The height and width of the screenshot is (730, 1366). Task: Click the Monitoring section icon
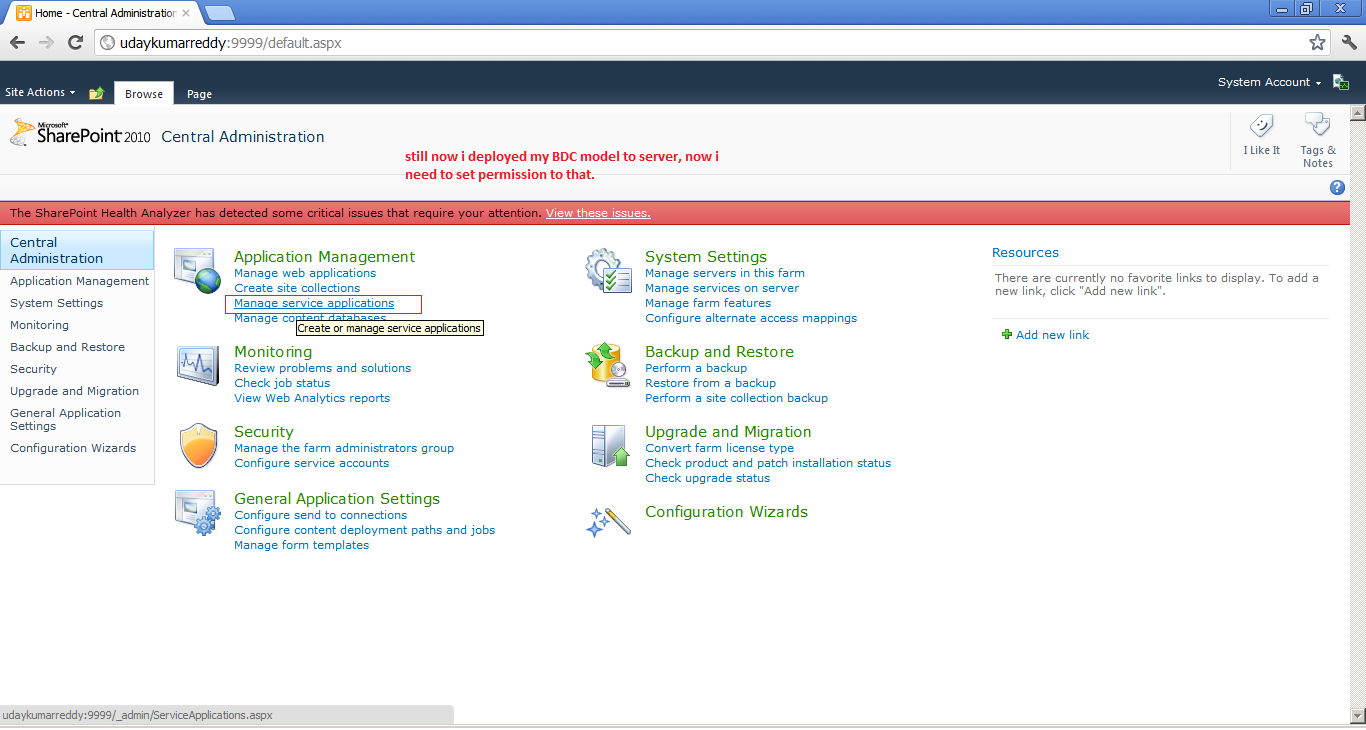(x=197, y=365)
